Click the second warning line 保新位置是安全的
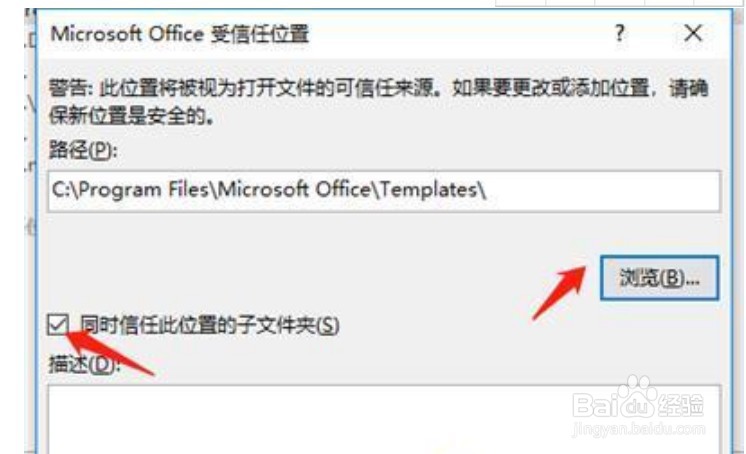 pyautogui.click(x=131, y=115)
